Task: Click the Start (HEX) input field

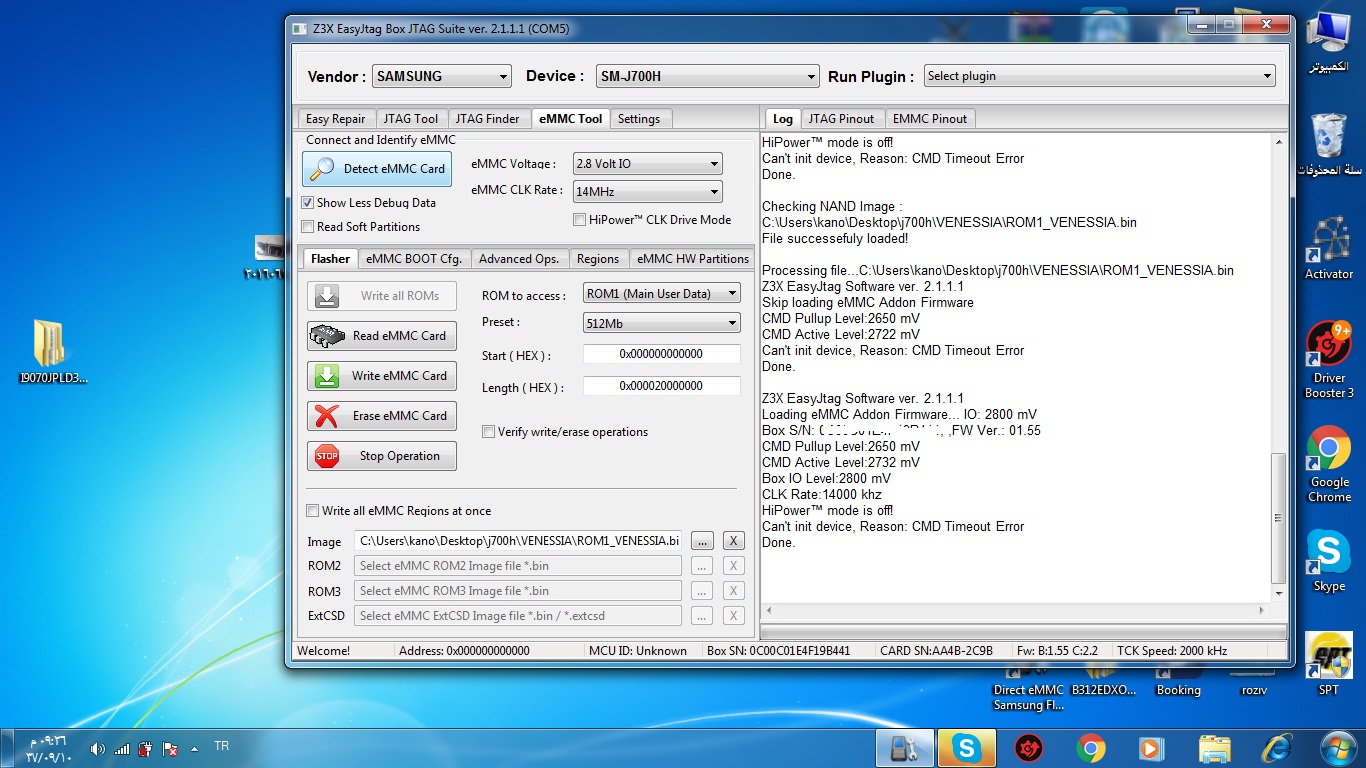Action: 661,354
